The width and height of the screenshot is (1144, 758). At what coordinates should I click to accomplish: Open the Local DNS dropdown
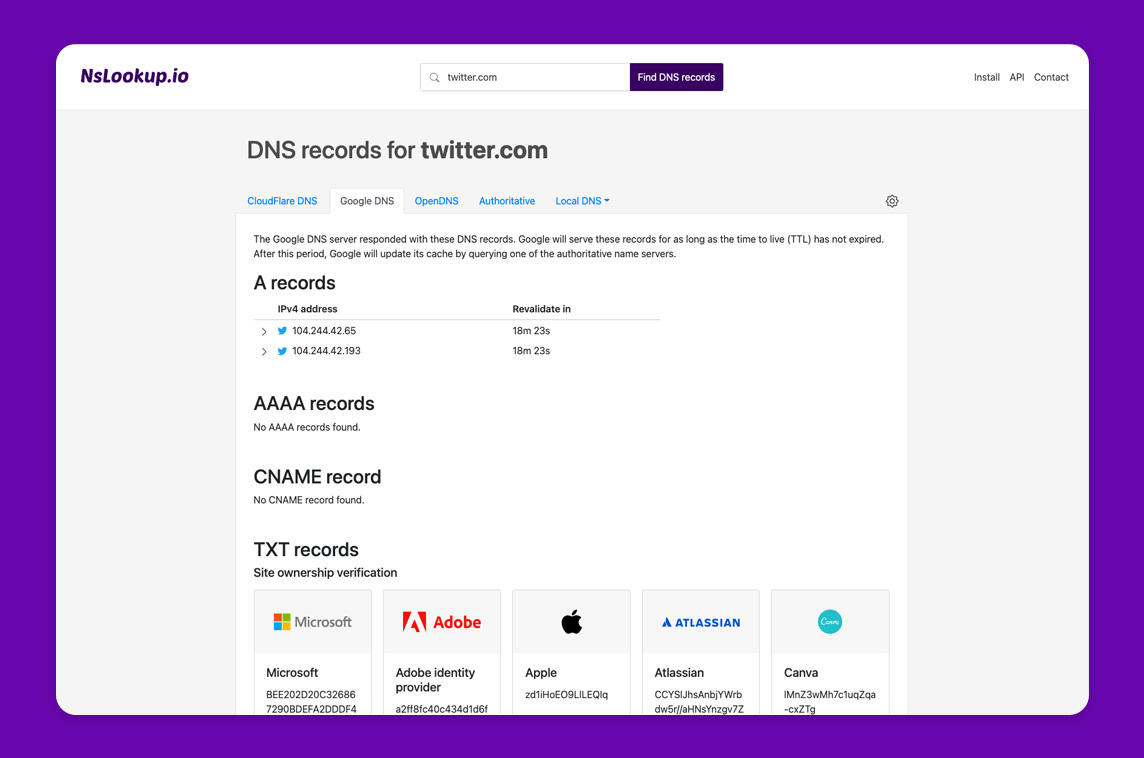click(x=582, y=201)
